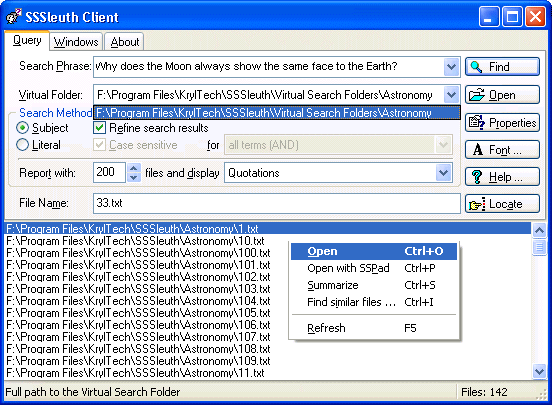Image resolution: width=552 pixels, height=405 pixels.
Task: Choose Open in the context menu
Action: pos(374,251)
